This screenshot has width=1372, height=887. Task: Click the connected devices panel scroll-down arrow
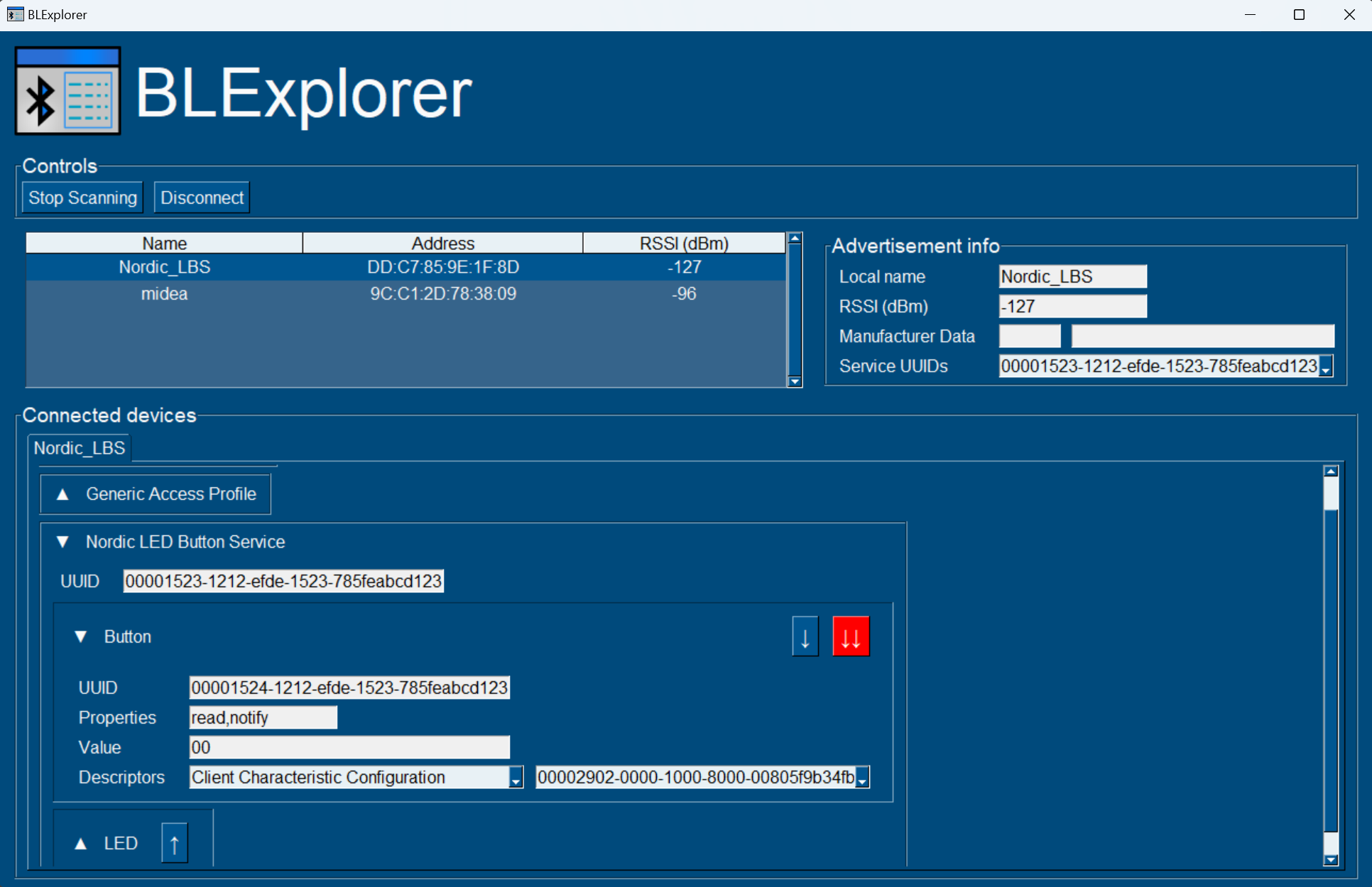coord(1331,860)
